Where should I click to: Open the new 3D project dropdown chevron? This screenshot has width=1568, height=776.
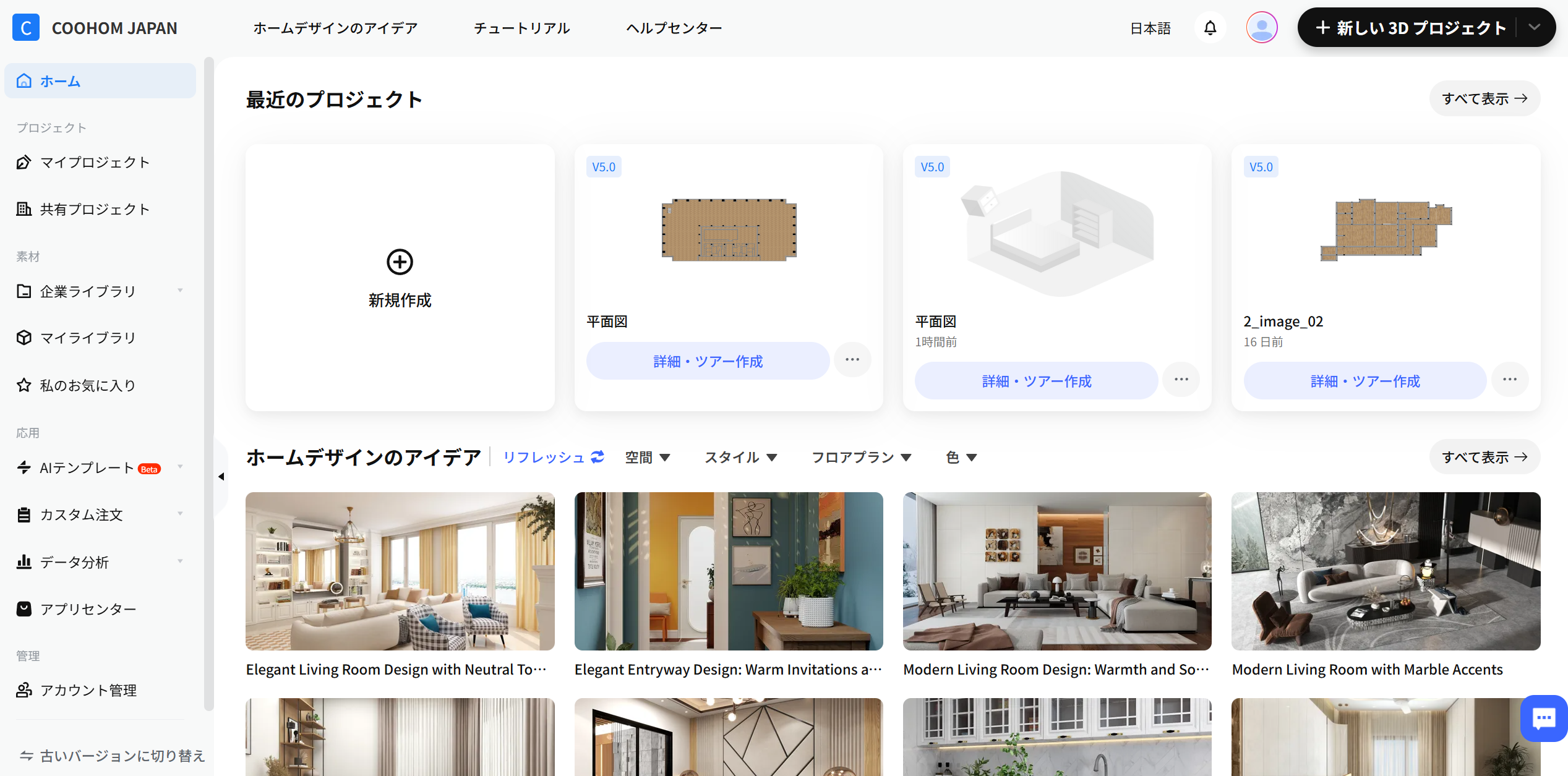(x=1534, y=27)
